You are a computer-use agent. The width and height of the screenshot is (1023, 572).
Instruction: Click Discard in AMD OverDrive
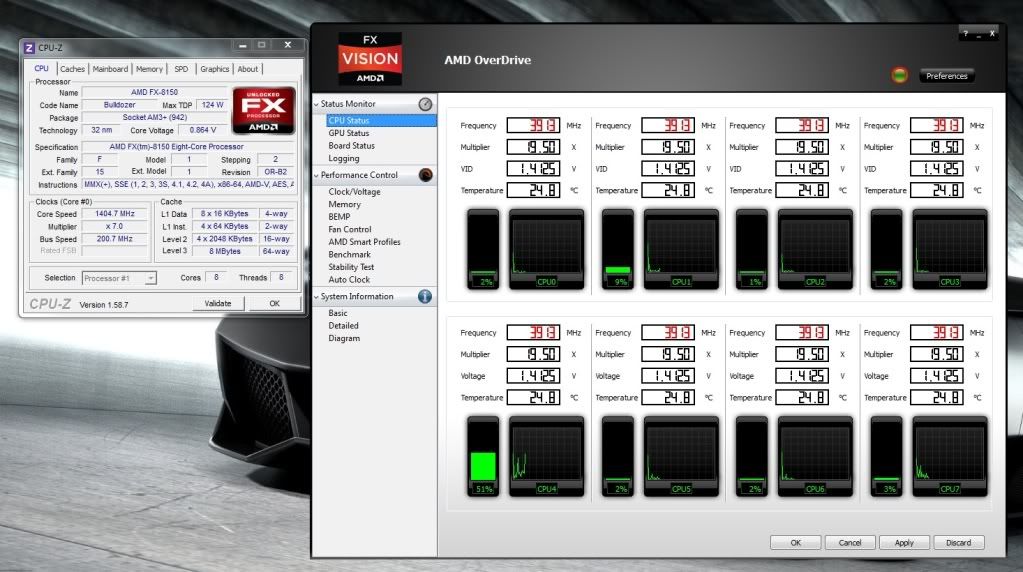[958, 543]
